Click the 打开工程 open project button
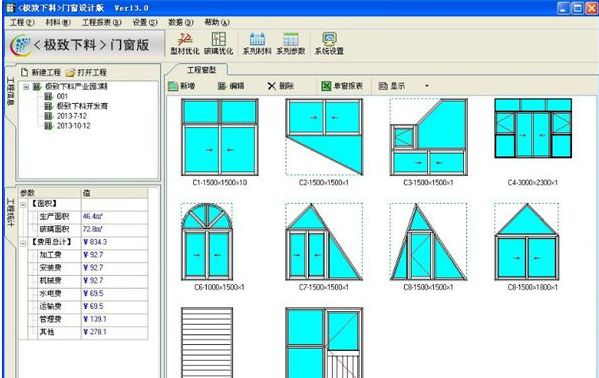 point(86,72)
